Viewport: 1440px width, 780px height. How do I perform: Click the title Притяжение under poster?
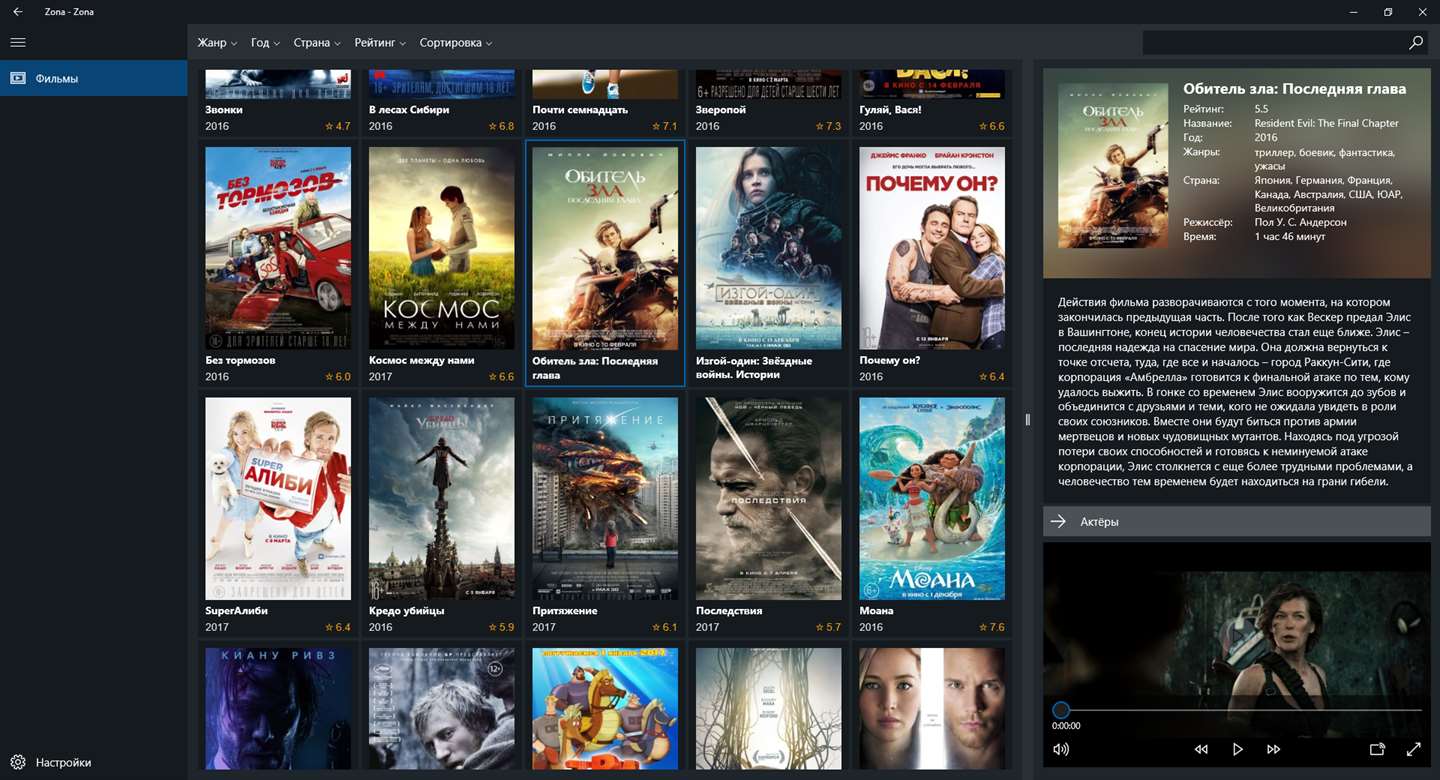tap(565, 611)
